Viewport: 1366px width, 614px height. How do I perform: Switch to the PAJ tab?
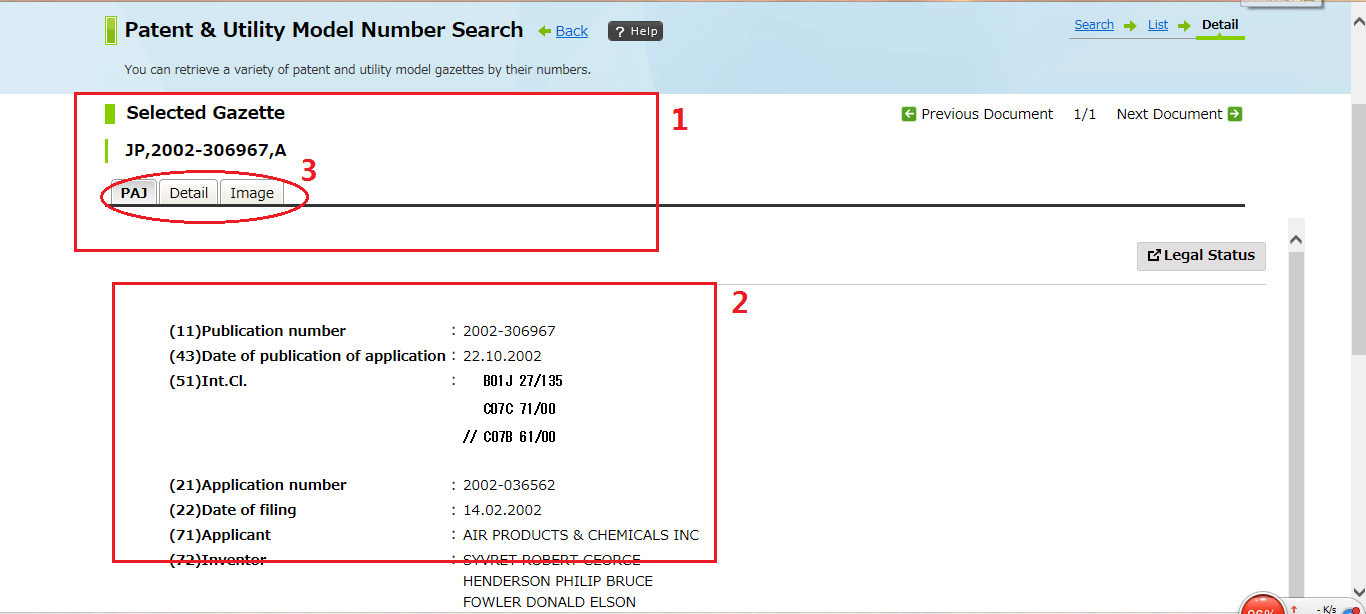click(x=134, y=193)
